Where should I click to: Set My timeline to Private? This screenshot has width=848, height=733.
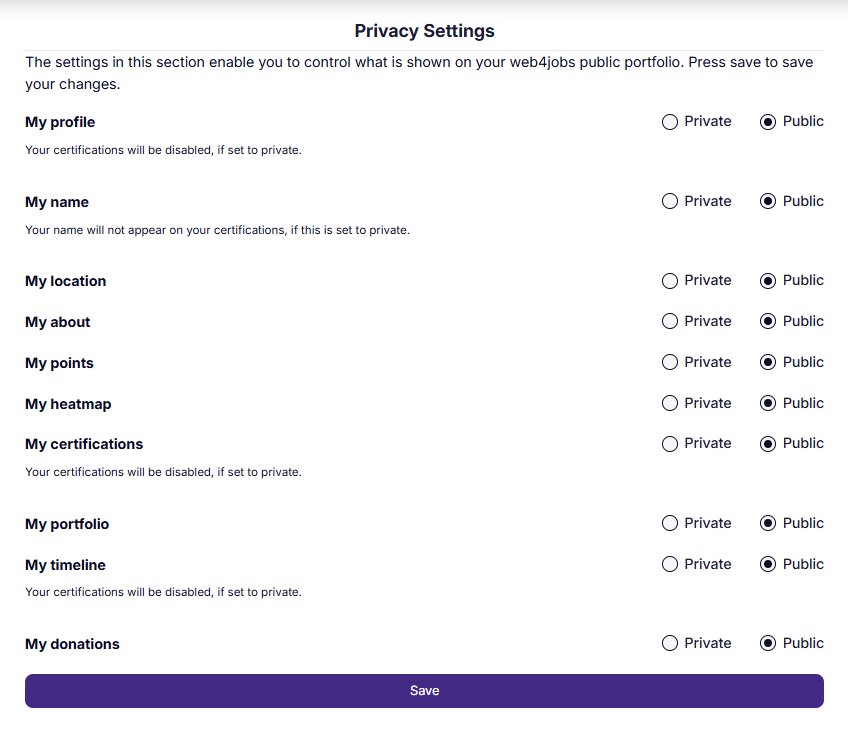pos(670,565)
